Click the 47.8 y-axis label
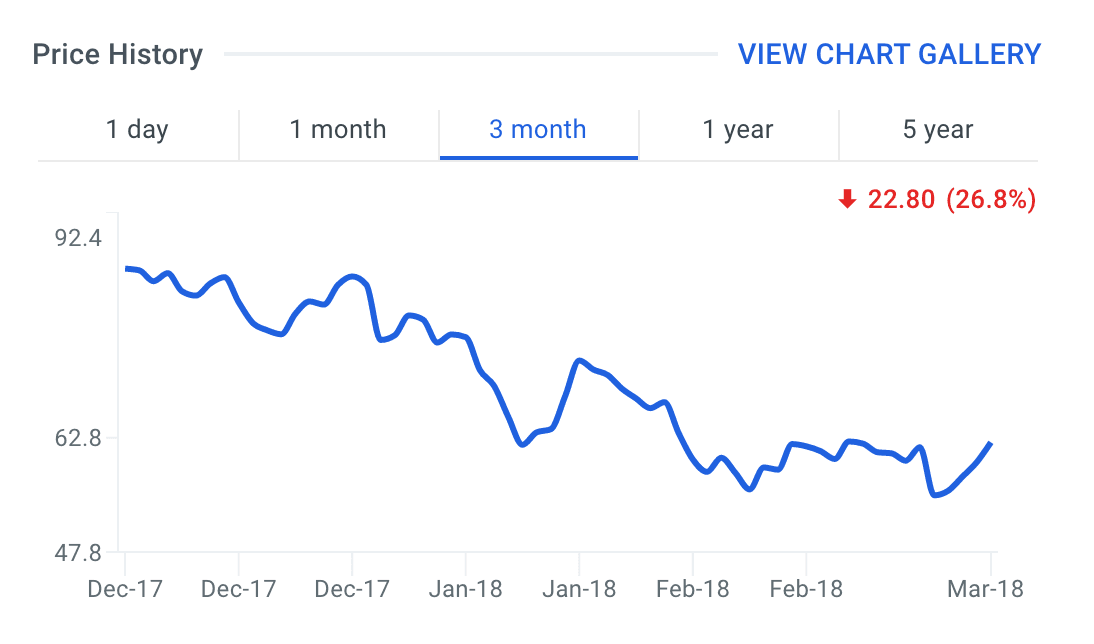 tap(80, 552)
